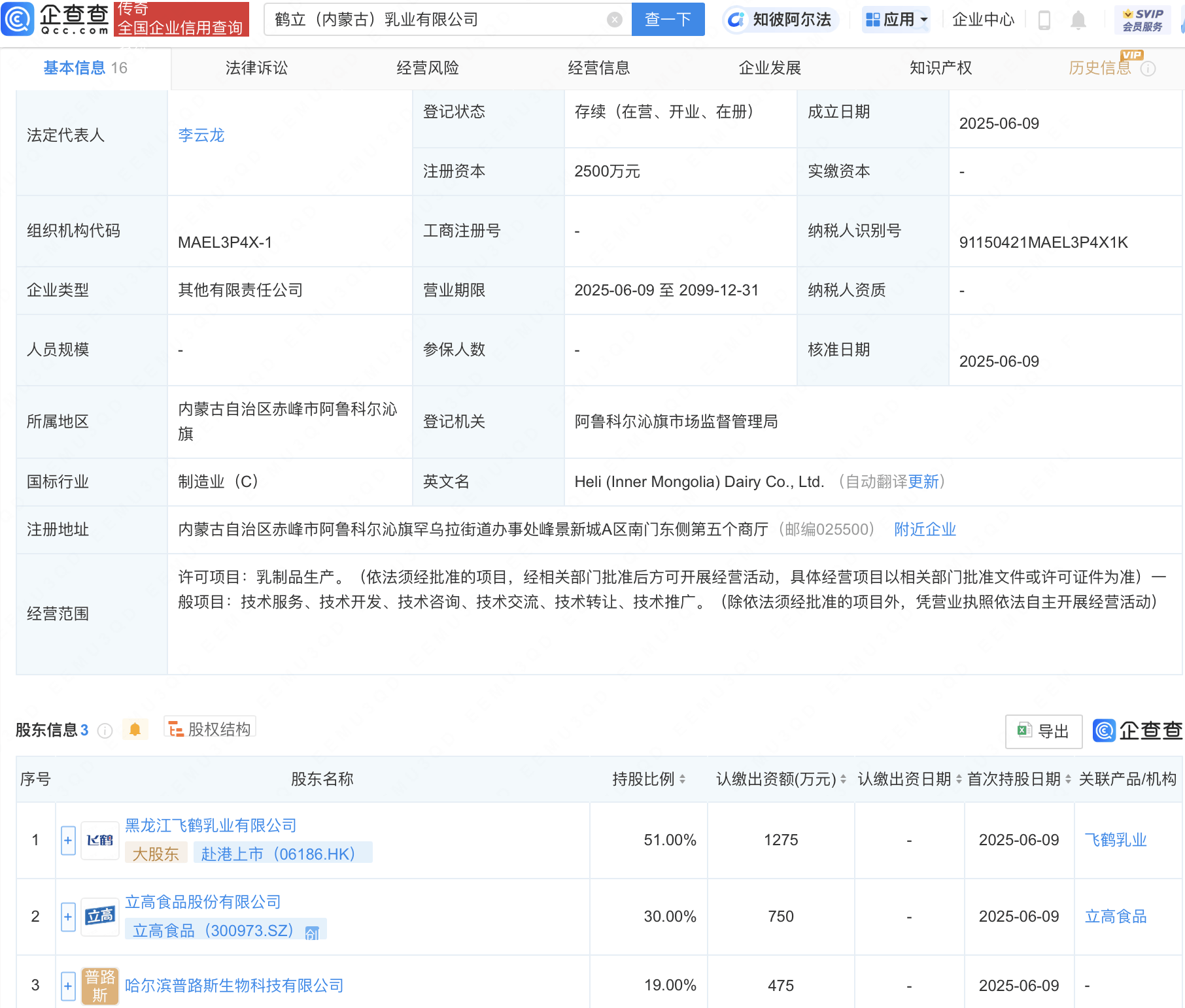Click 大股东 tag
The width and height of the screenshot is (1185, 1008).
[x=156, y=854]
